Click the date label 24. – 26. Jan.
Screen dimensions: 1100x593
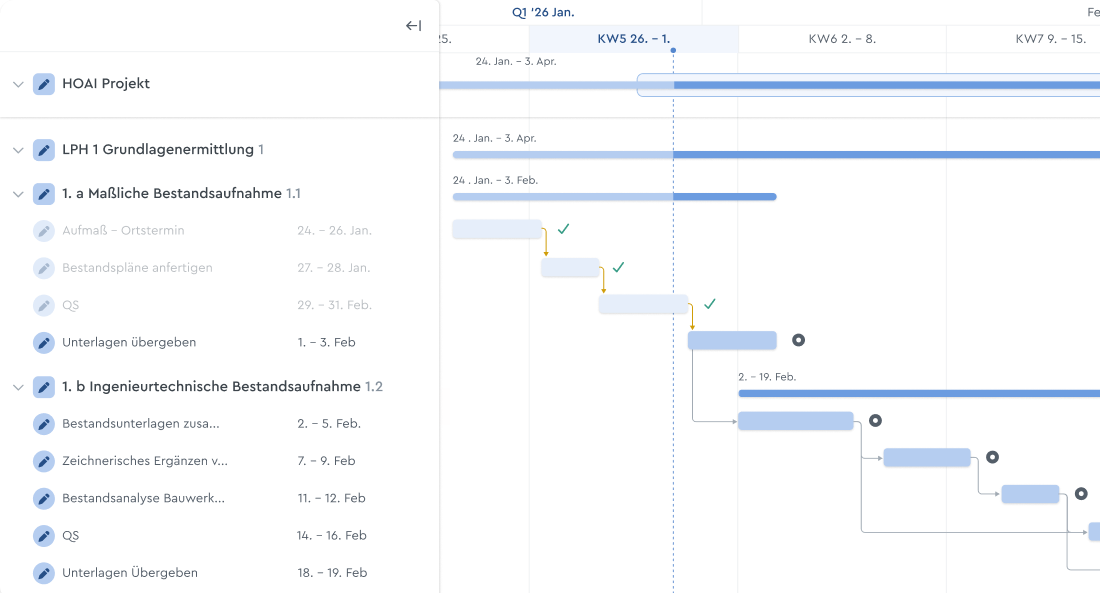(333, 230)
